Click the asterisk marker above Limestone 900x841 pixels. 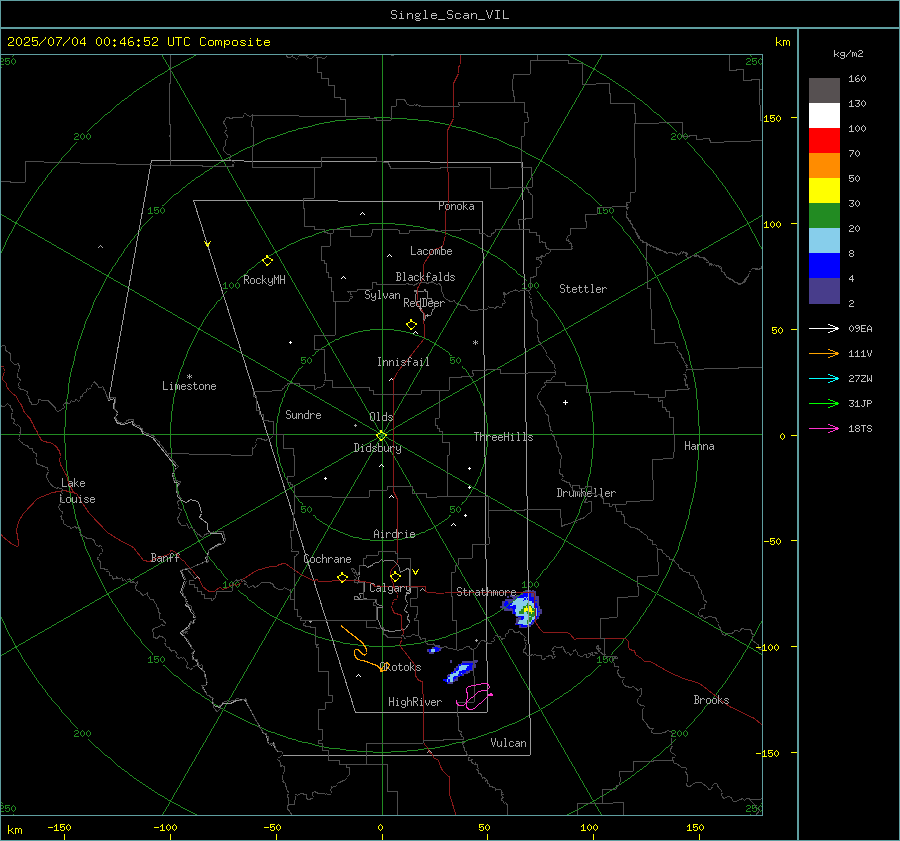[189, 377]
